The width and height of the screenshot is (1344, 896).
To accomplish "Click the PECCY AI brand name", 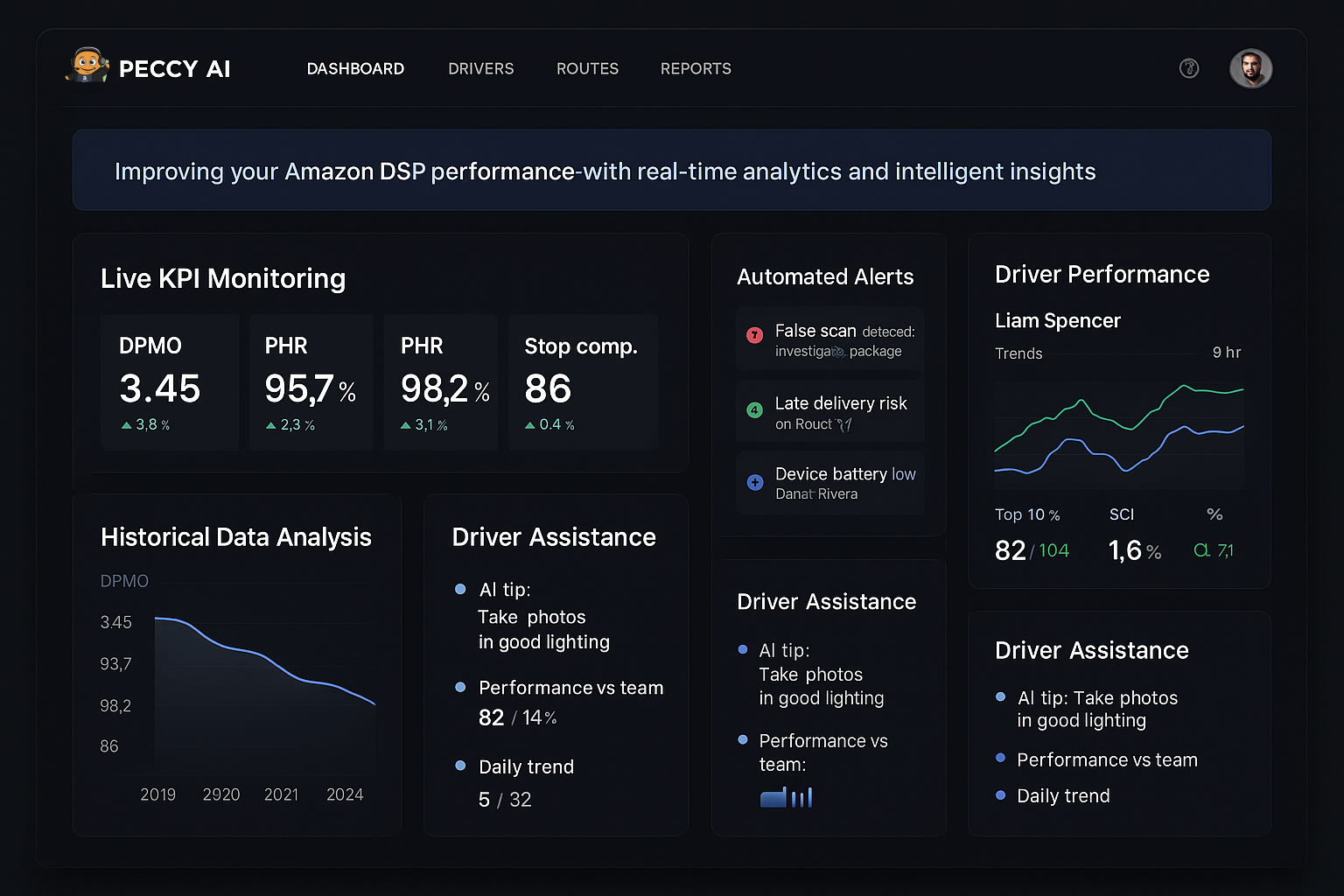I will tap(175, 69).
